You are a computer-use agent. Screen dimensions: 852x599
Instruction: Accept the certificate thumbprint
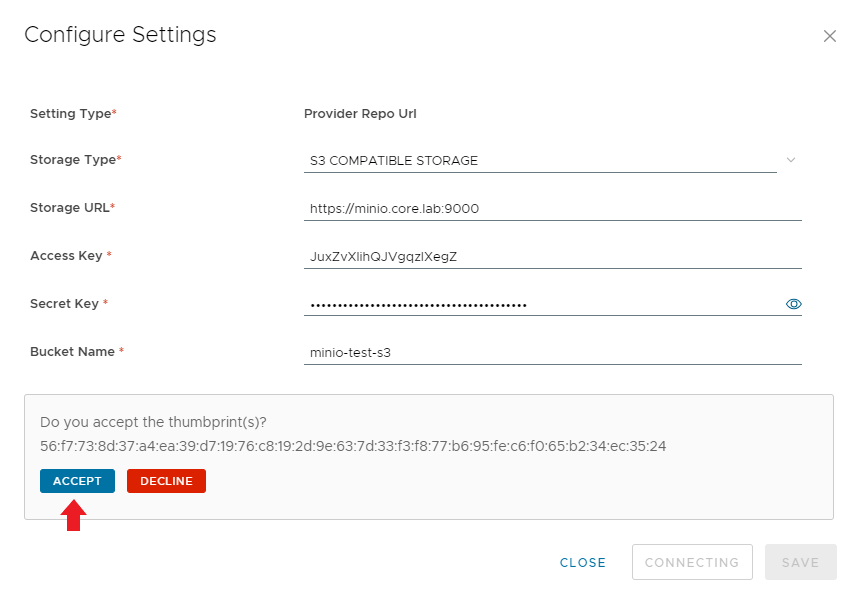click(77, 481)
